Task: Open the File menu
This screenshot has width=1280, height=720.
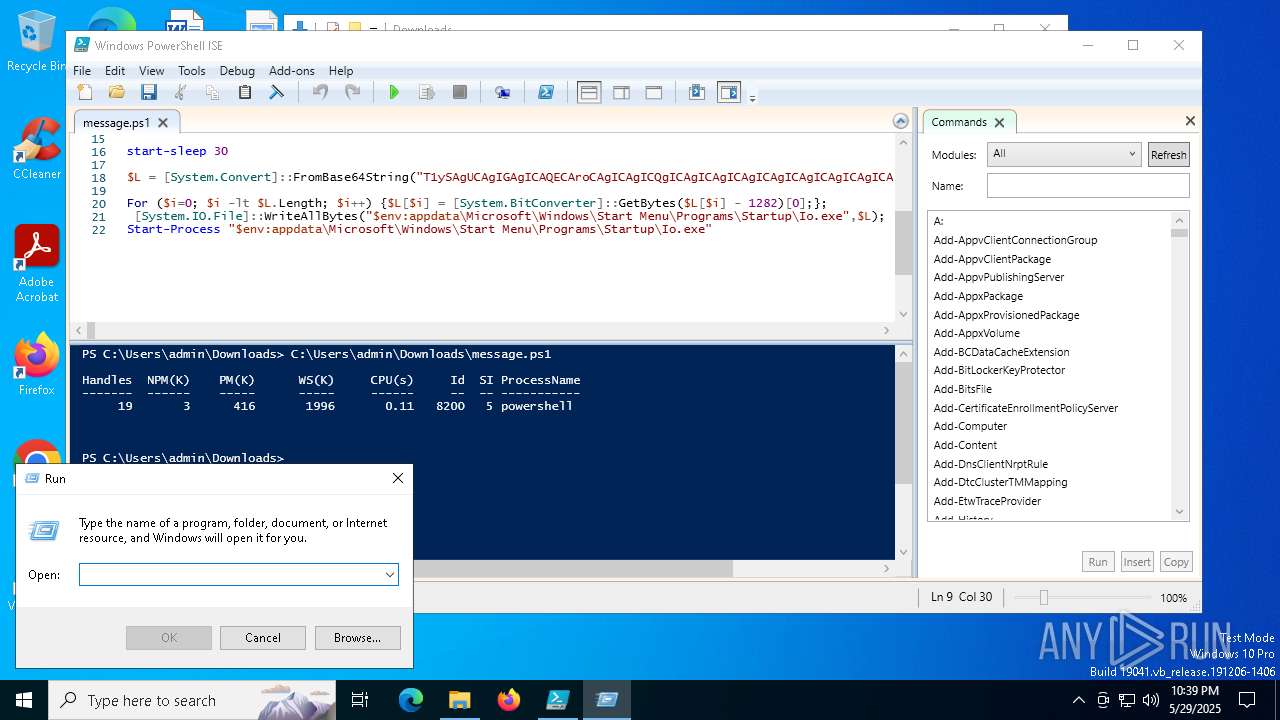Action: [x=82, y=71]
